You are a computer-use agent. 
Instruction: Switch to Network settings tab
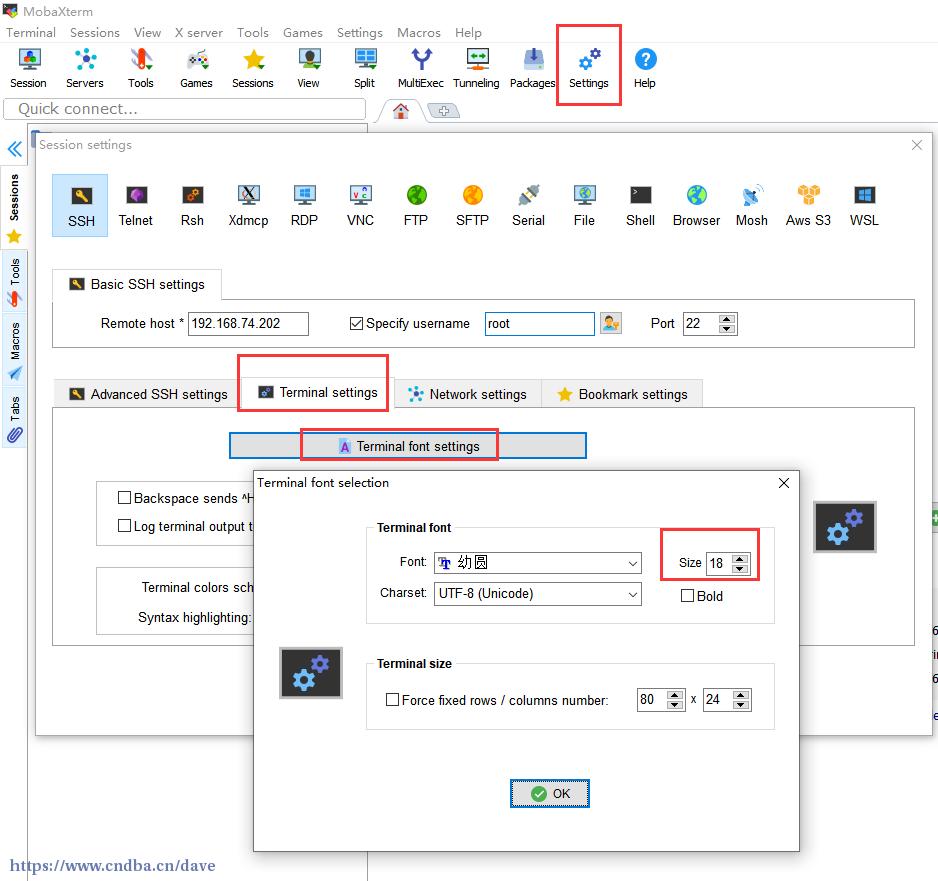point(467,394)
